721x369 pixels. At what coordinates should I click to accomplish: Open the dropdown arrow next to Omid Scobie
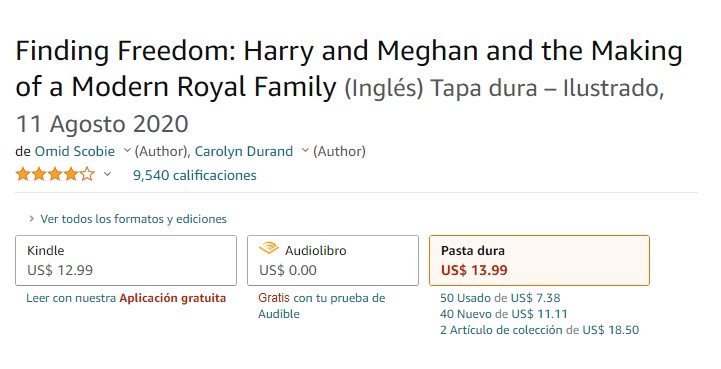coord(127,150)
